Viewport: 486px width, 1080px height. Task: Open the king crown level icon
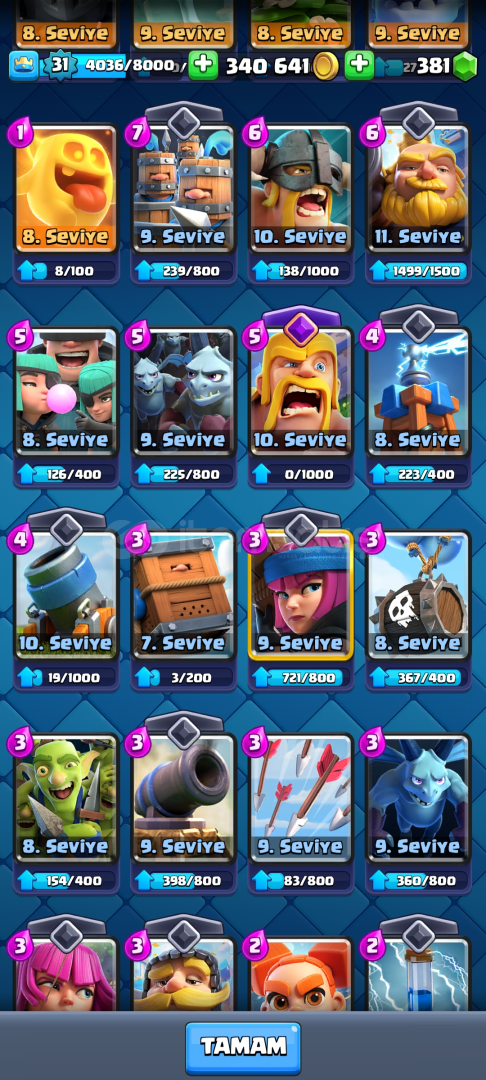[23, 65]
